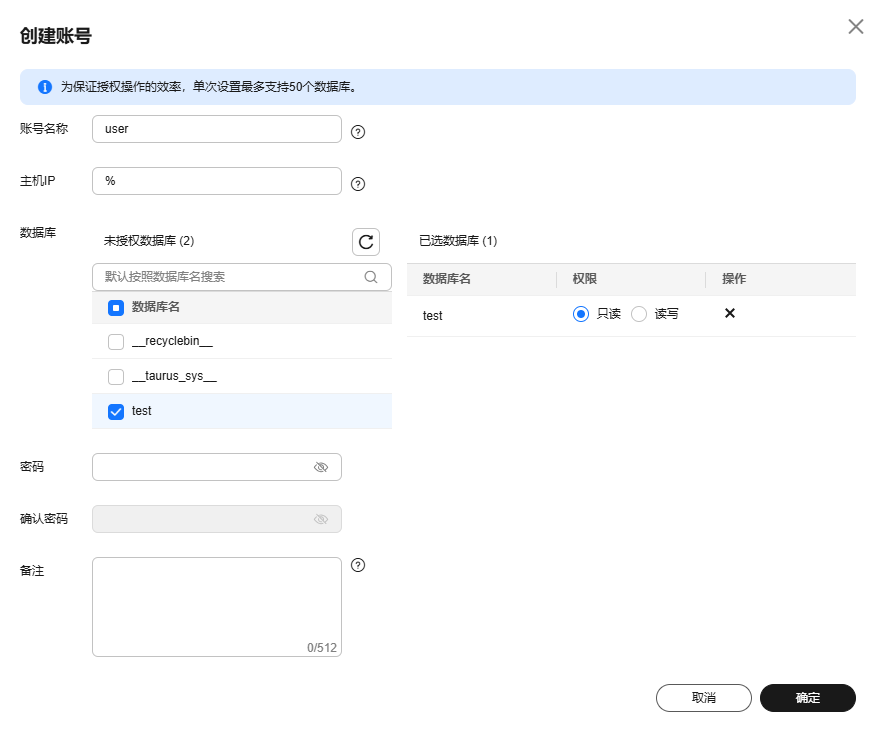This screenshot has height=730, width=875.
Task: Uncheck the test database checkbox
Action: tap(116, 411)
